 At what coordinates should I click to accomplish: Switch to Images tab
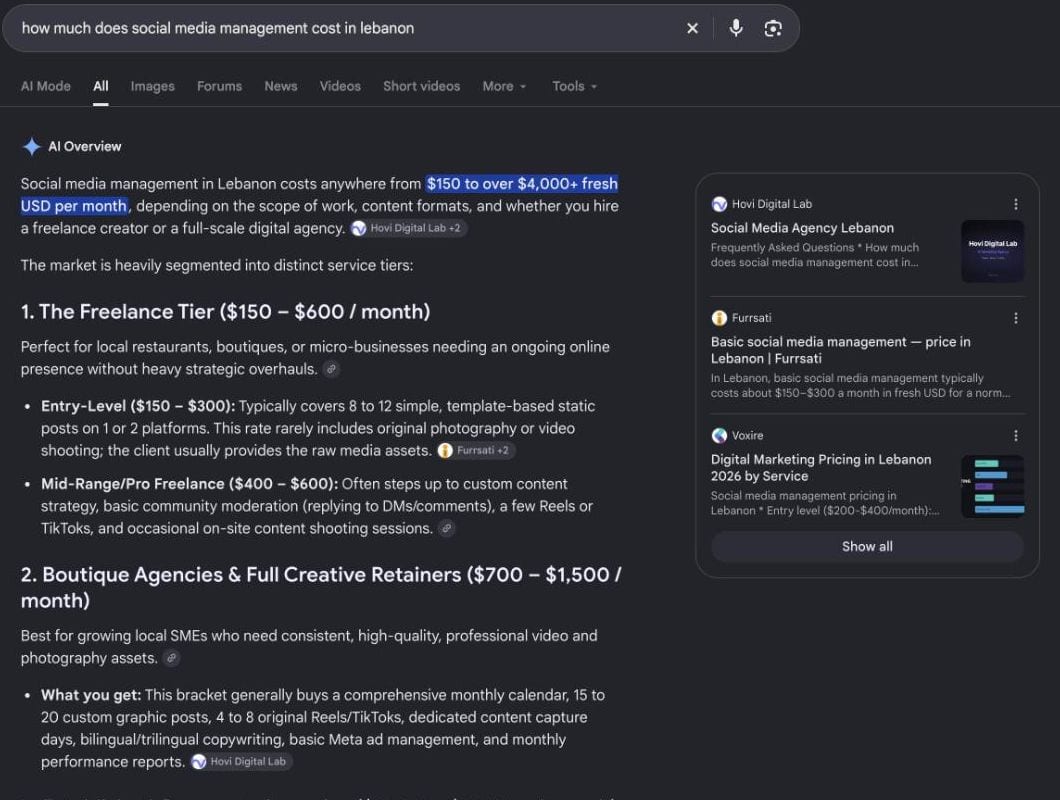click(153, 87)
